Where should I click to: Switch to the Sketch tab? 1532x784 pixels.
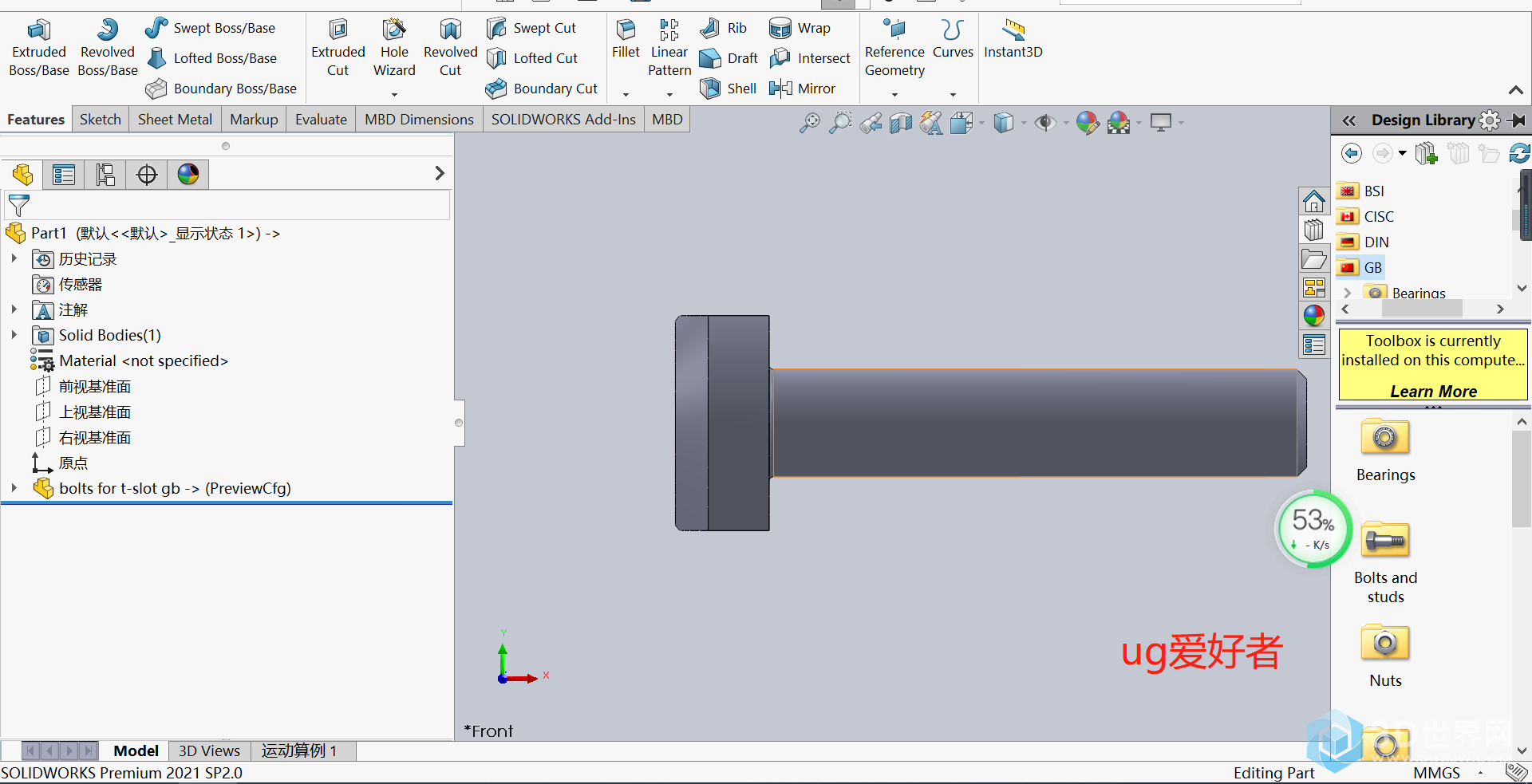tap(101, 120)
